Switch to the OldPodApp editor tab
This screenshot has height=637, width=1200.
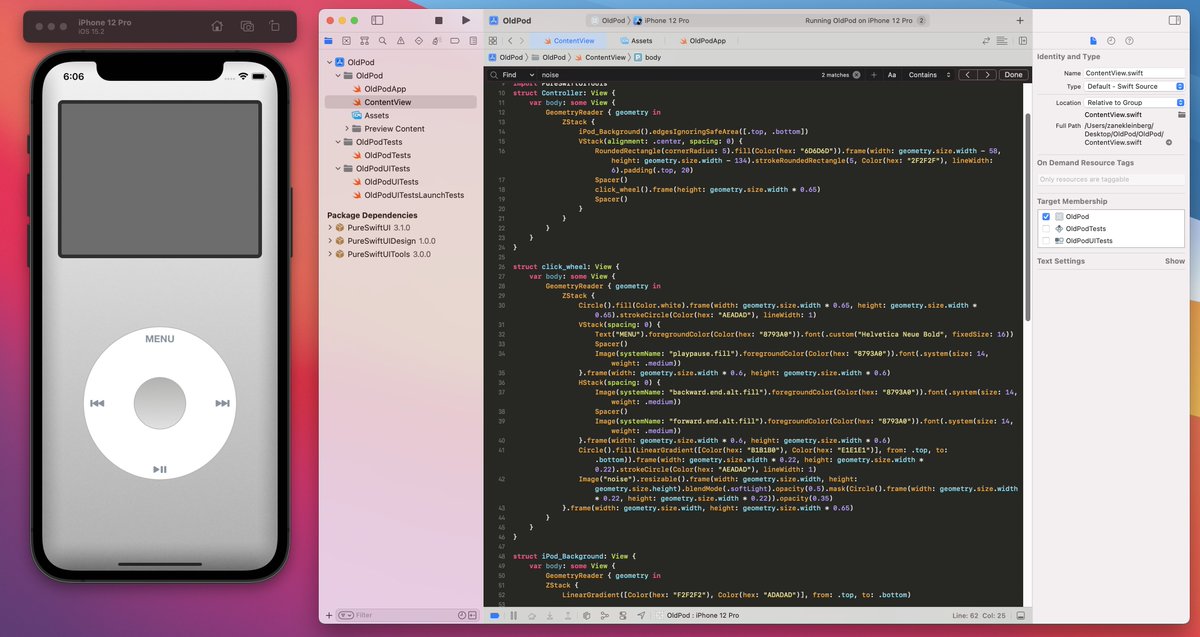[702, 41]
